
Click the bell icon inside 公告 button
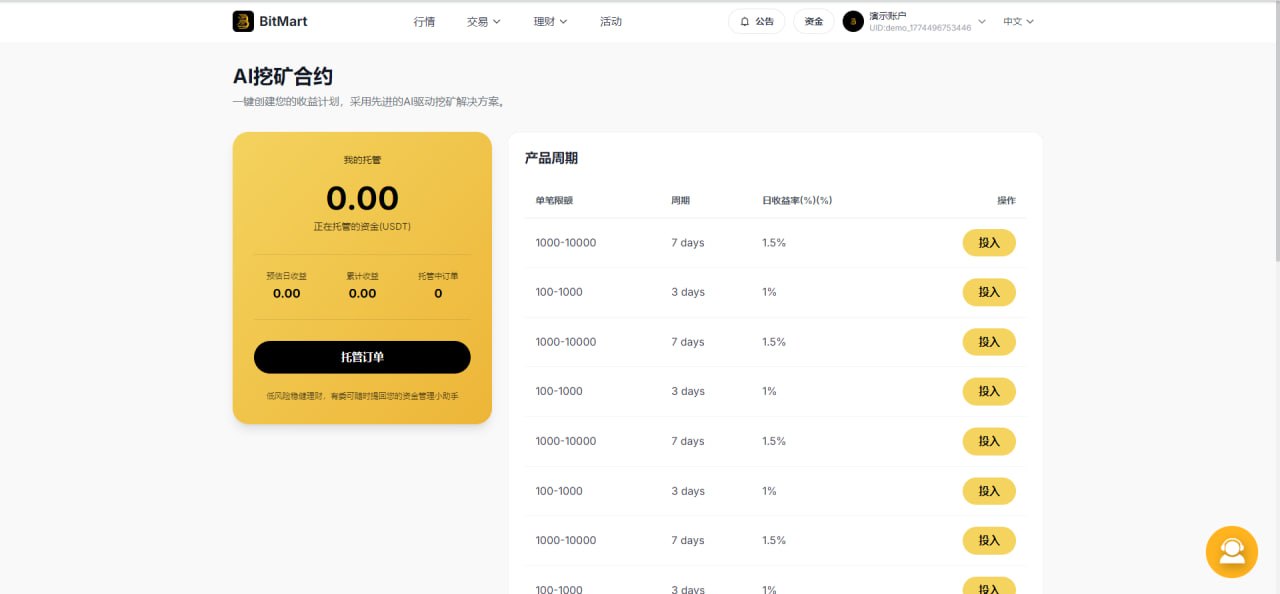coord(743,21)
